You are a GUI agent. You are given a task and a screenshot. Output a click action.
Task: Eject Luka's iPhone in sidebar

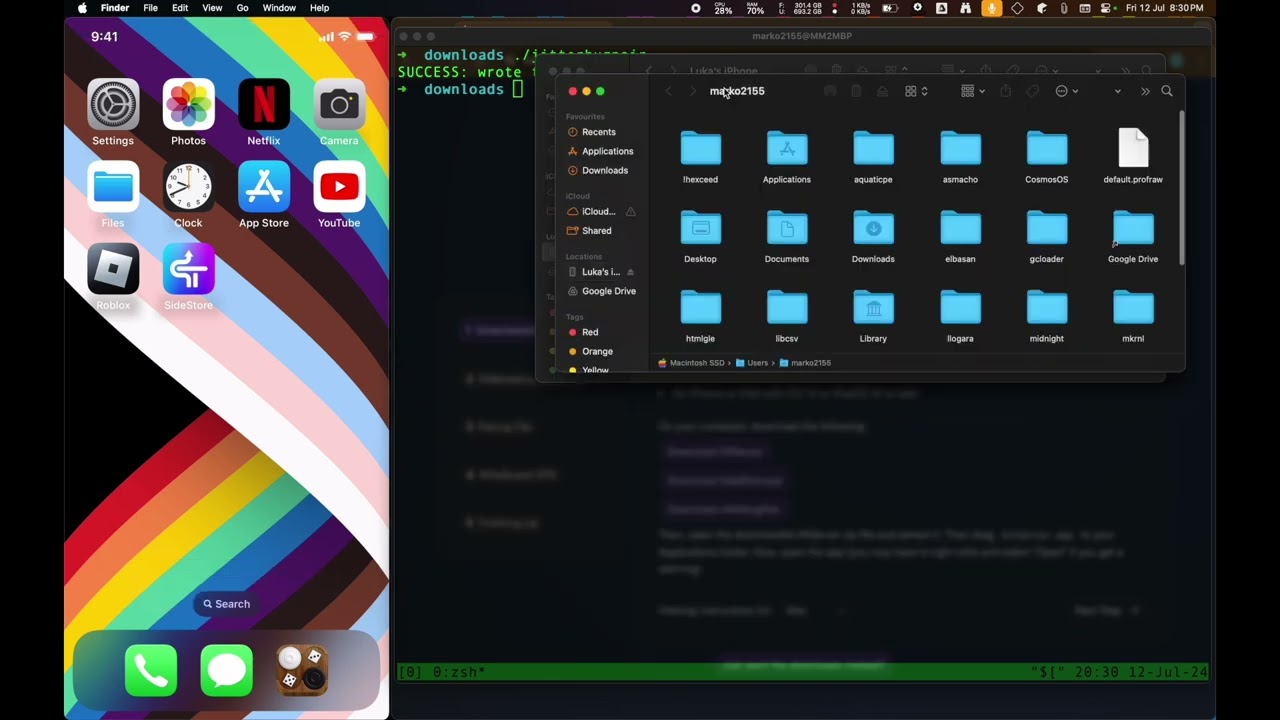[x=630, y=272]
